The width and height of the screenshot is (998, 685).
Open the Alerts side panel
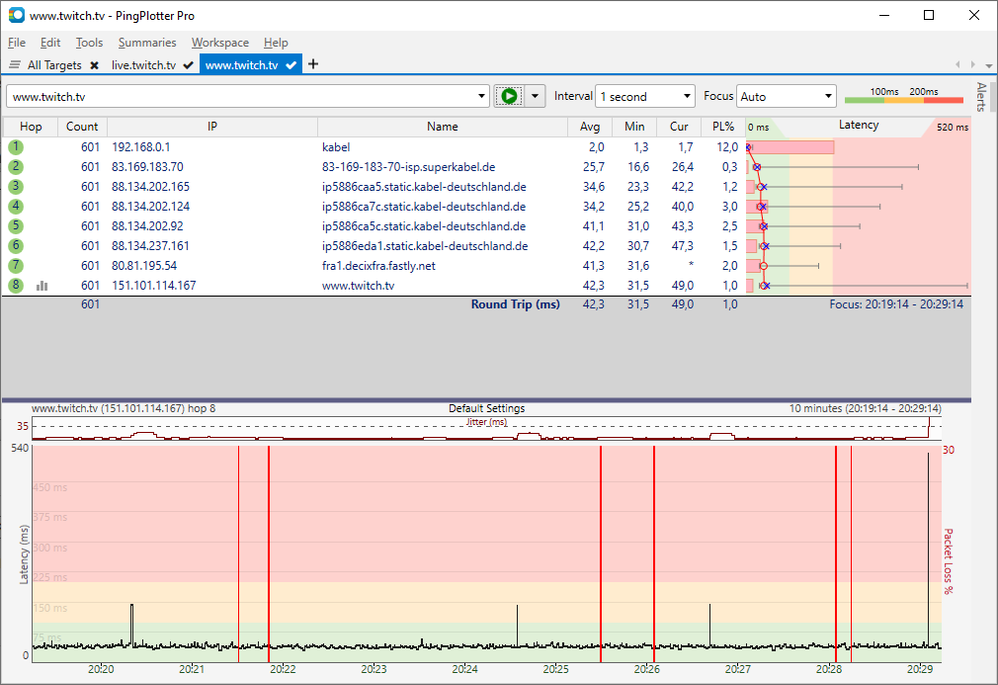point(981,96)
